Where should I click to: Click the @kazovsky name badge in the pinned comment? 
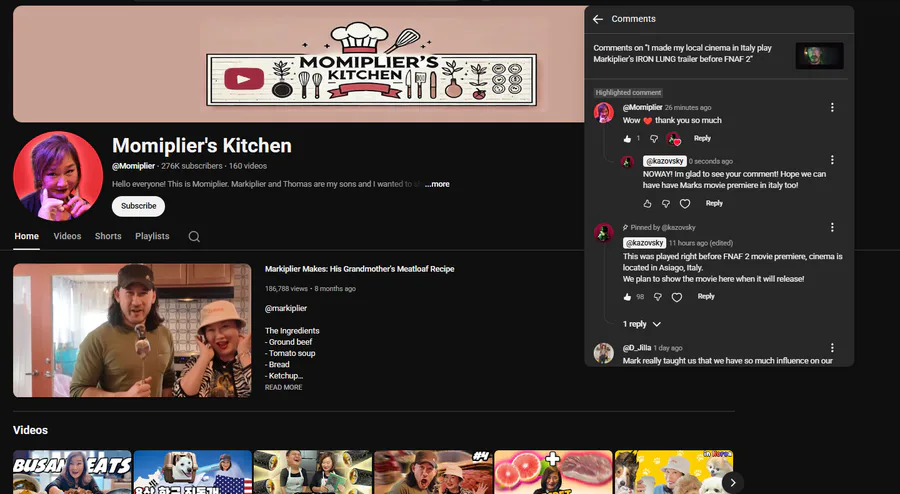644,243
